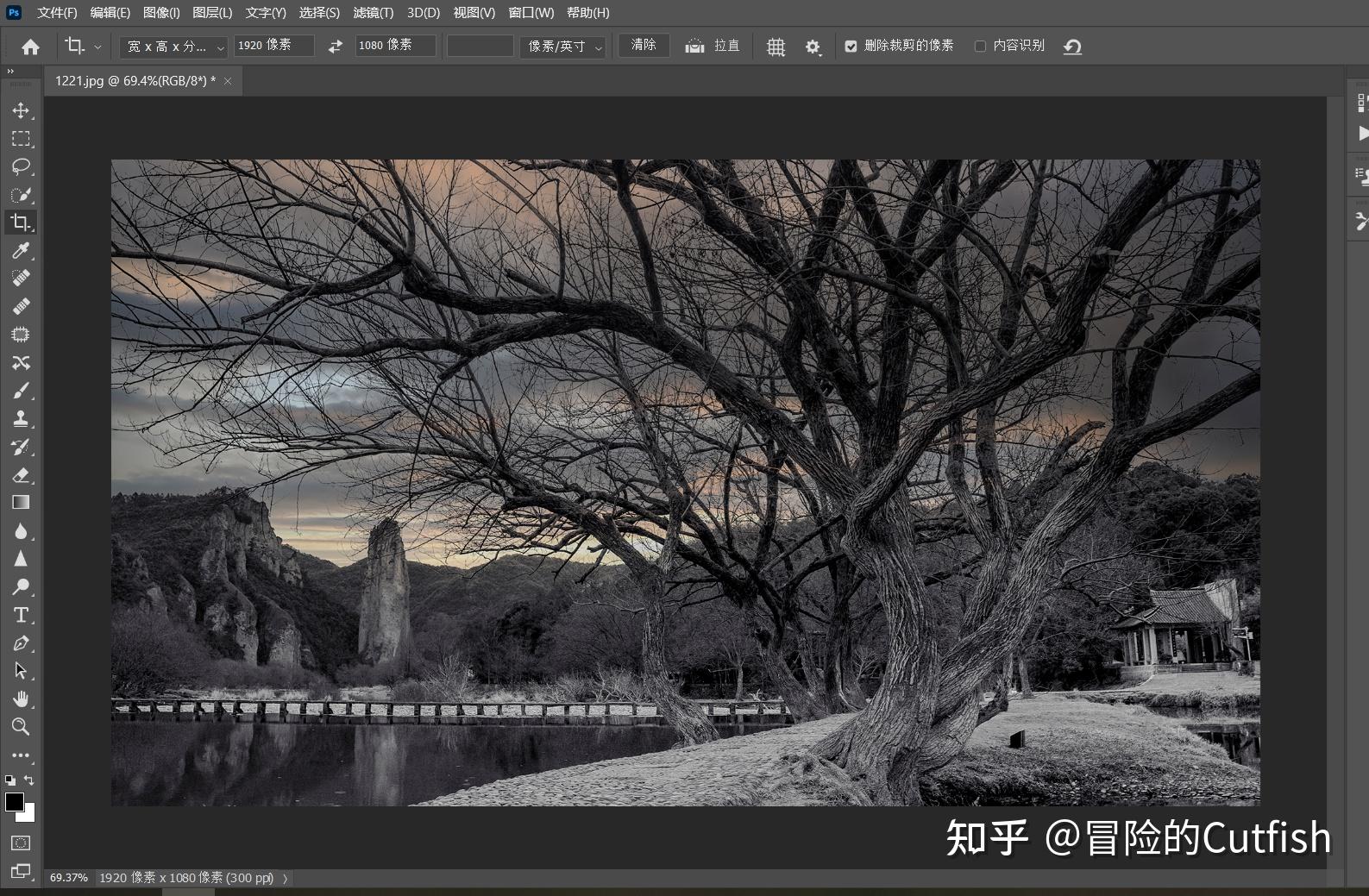Viewport: 1369px width, 896px height.
Task: Click the 拉直 straighten button
Action: [x=713, y=47]
